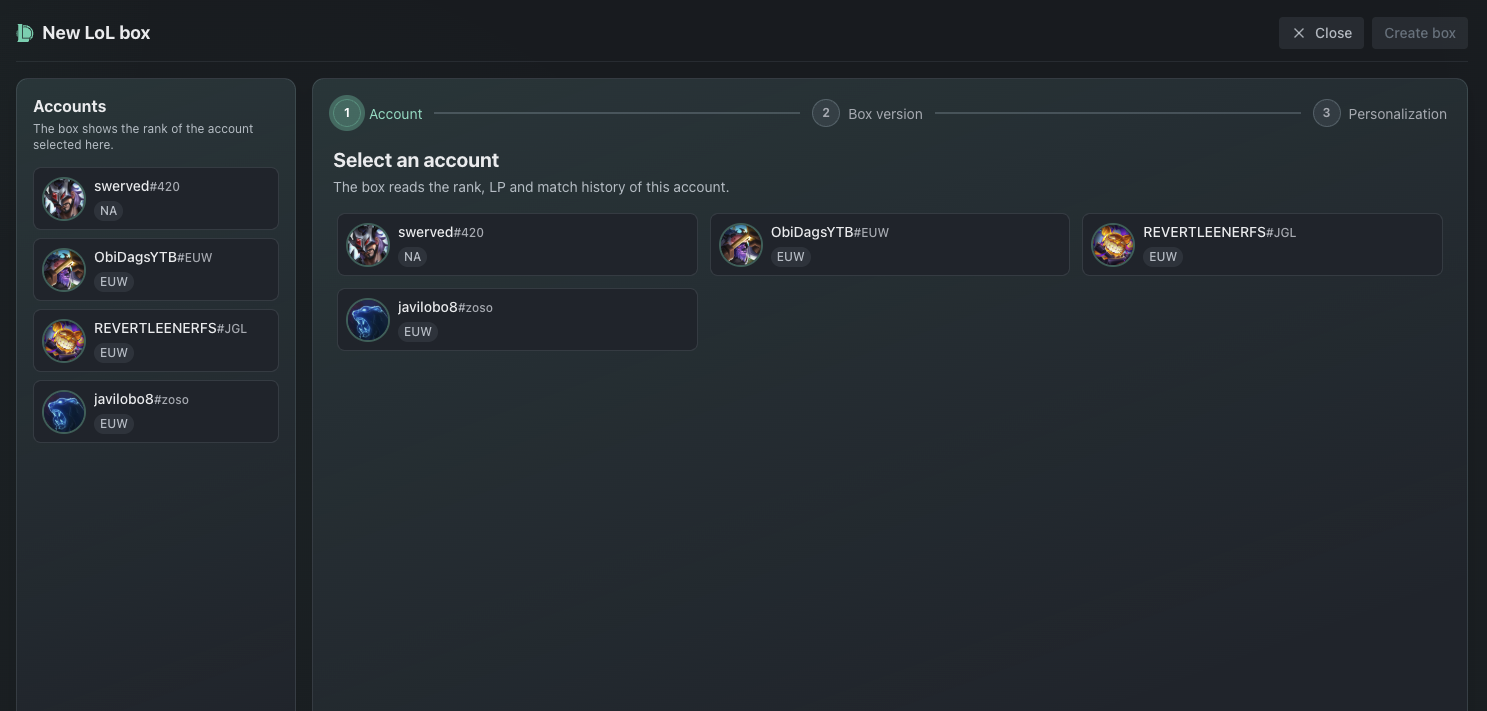Go to step 2 Box version circle

tap(826, 113)
